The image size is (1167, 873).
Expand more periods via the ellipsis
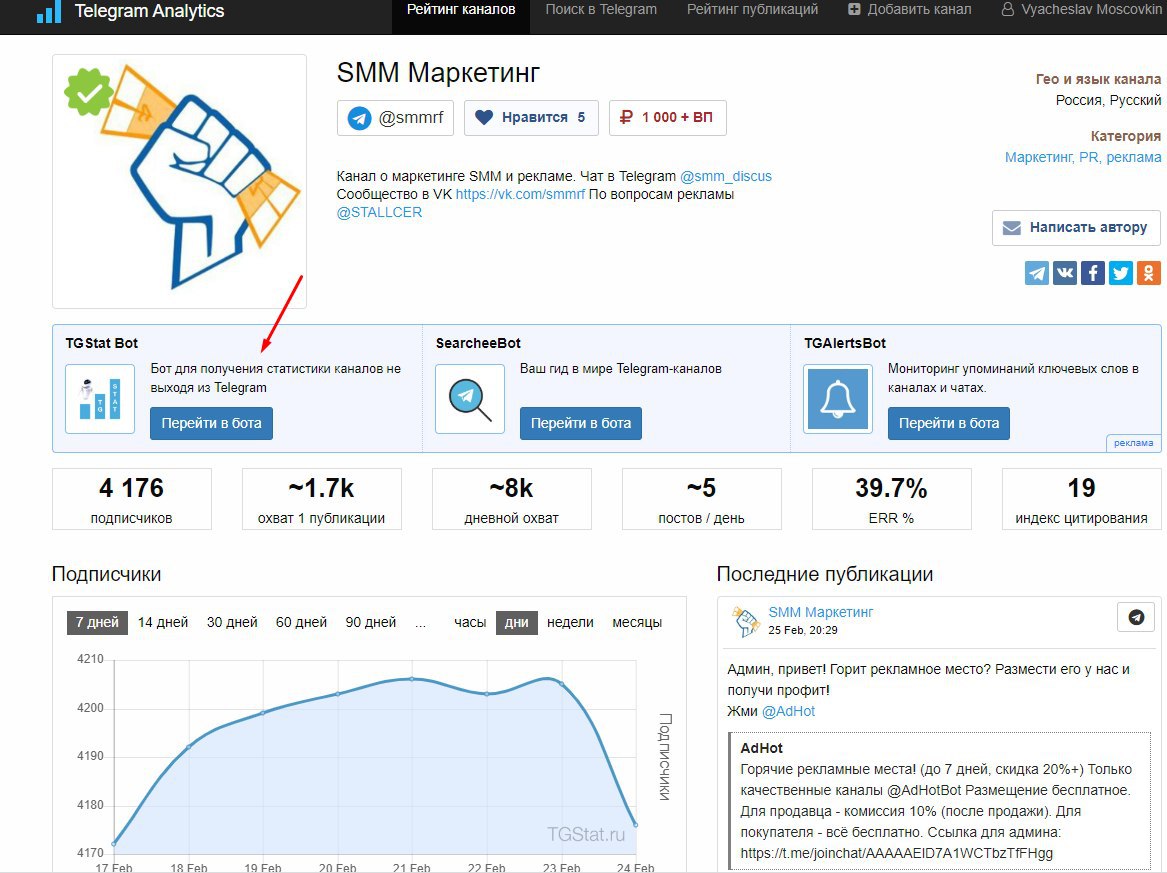pyautogui.click(x=421, y=622)
